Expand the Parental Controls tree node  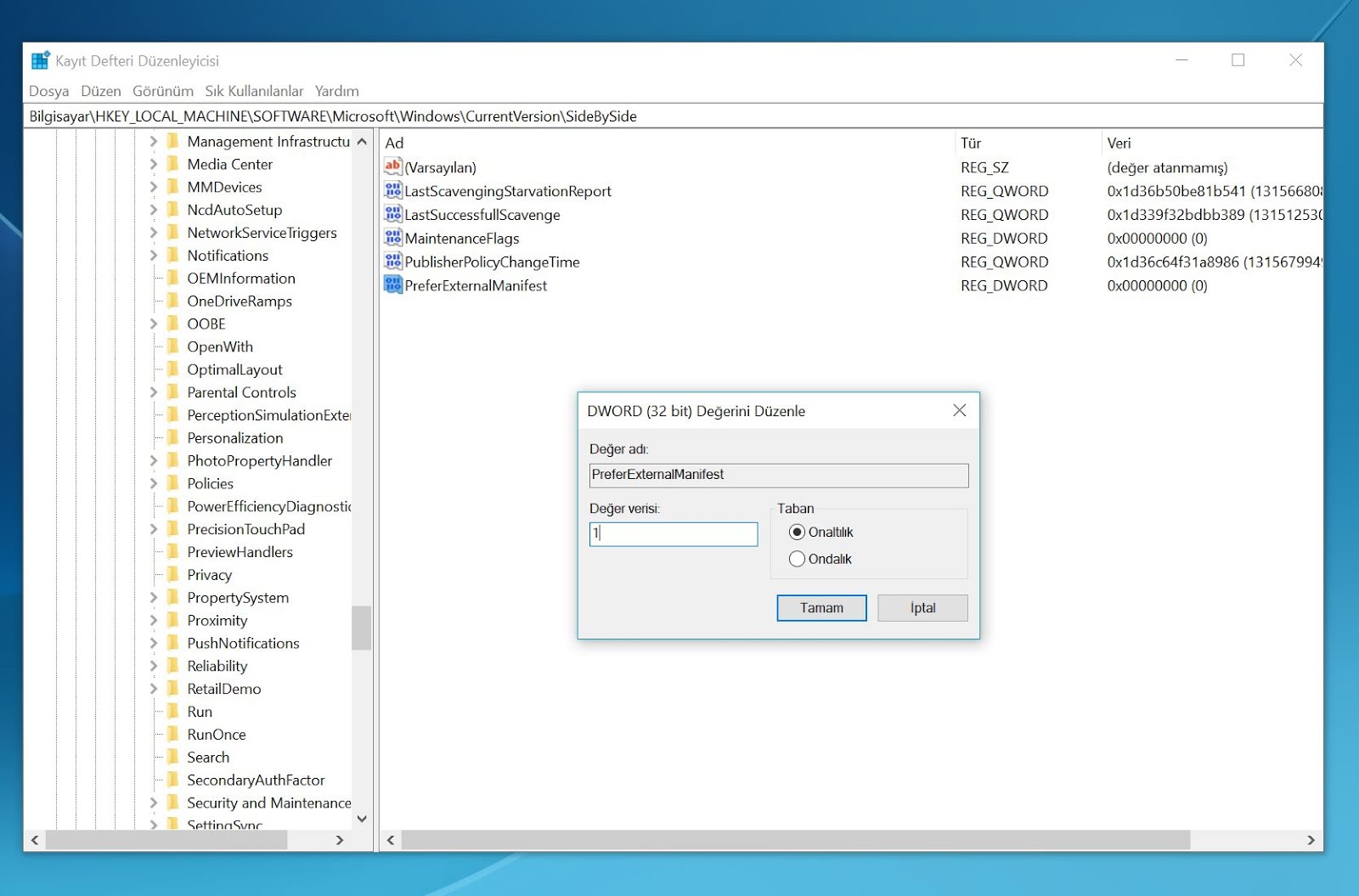pos(154,392)
